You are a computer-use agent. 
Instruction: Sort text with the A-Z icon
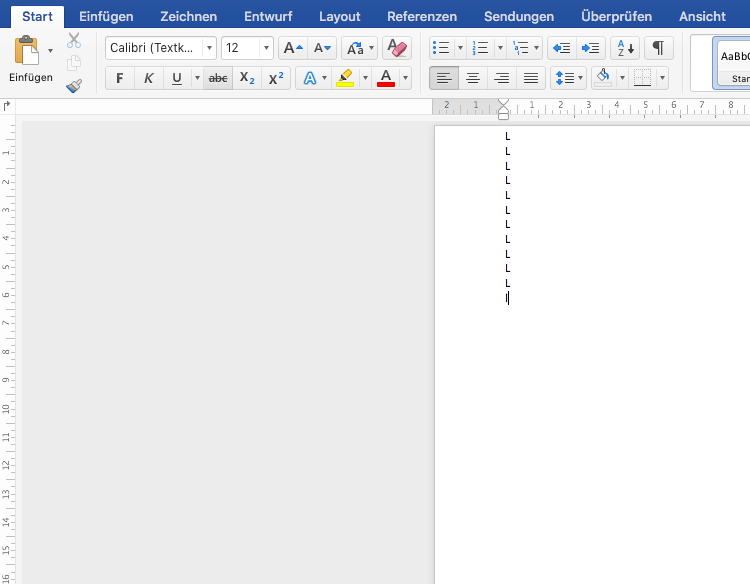625,48
